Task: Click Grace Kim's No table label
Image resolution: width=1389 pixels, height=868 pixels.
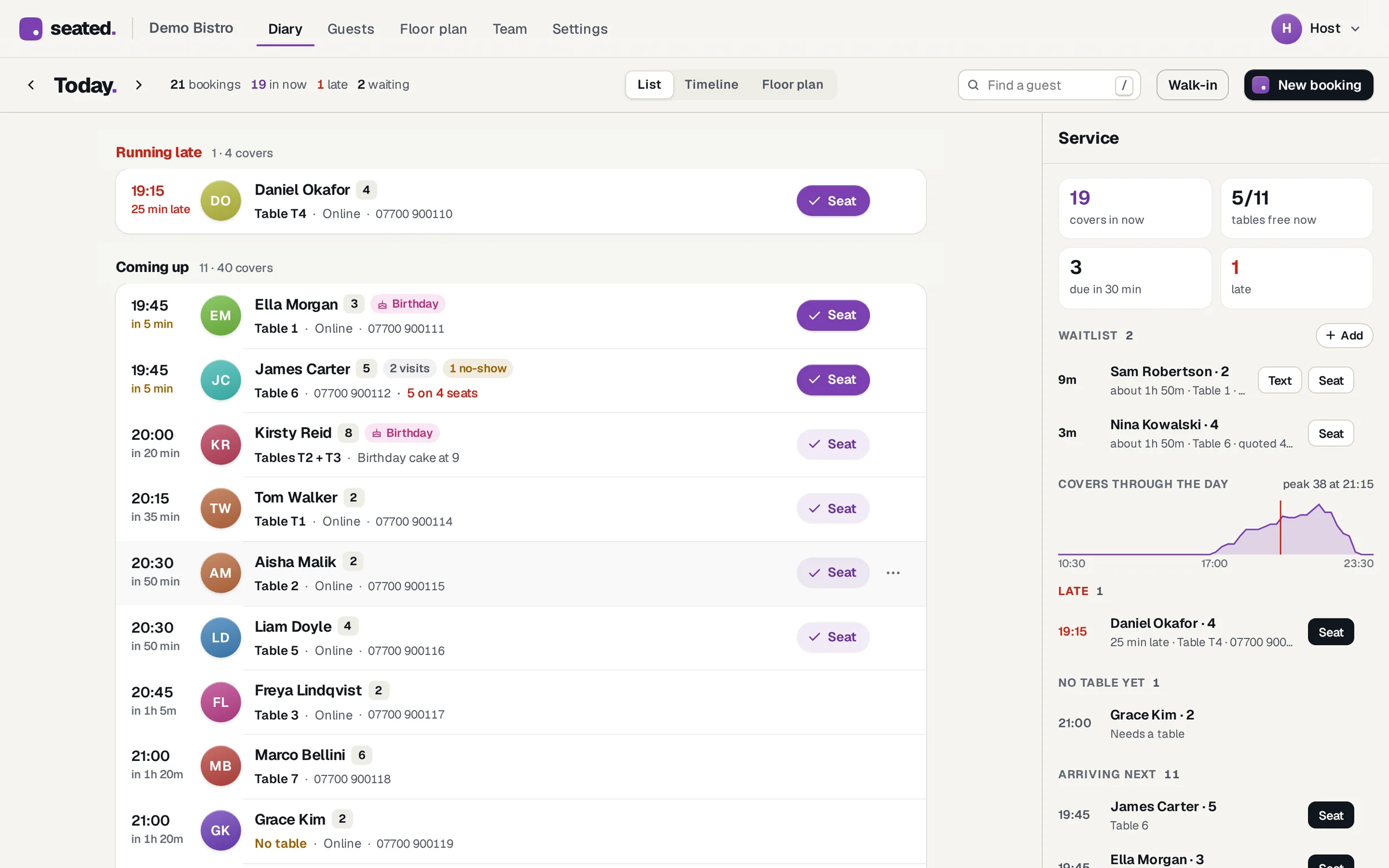Action: pos(281,844)
